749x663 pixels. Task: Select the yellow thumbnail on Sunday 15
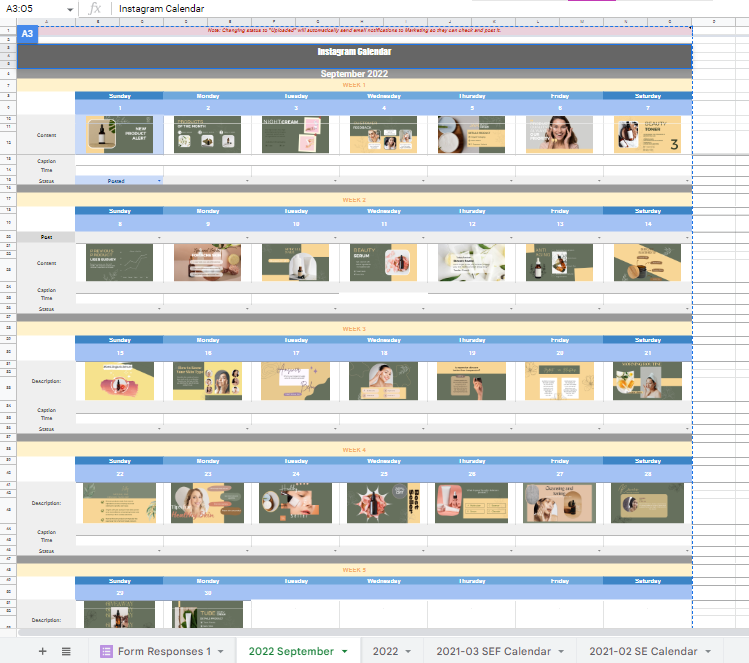119,381
